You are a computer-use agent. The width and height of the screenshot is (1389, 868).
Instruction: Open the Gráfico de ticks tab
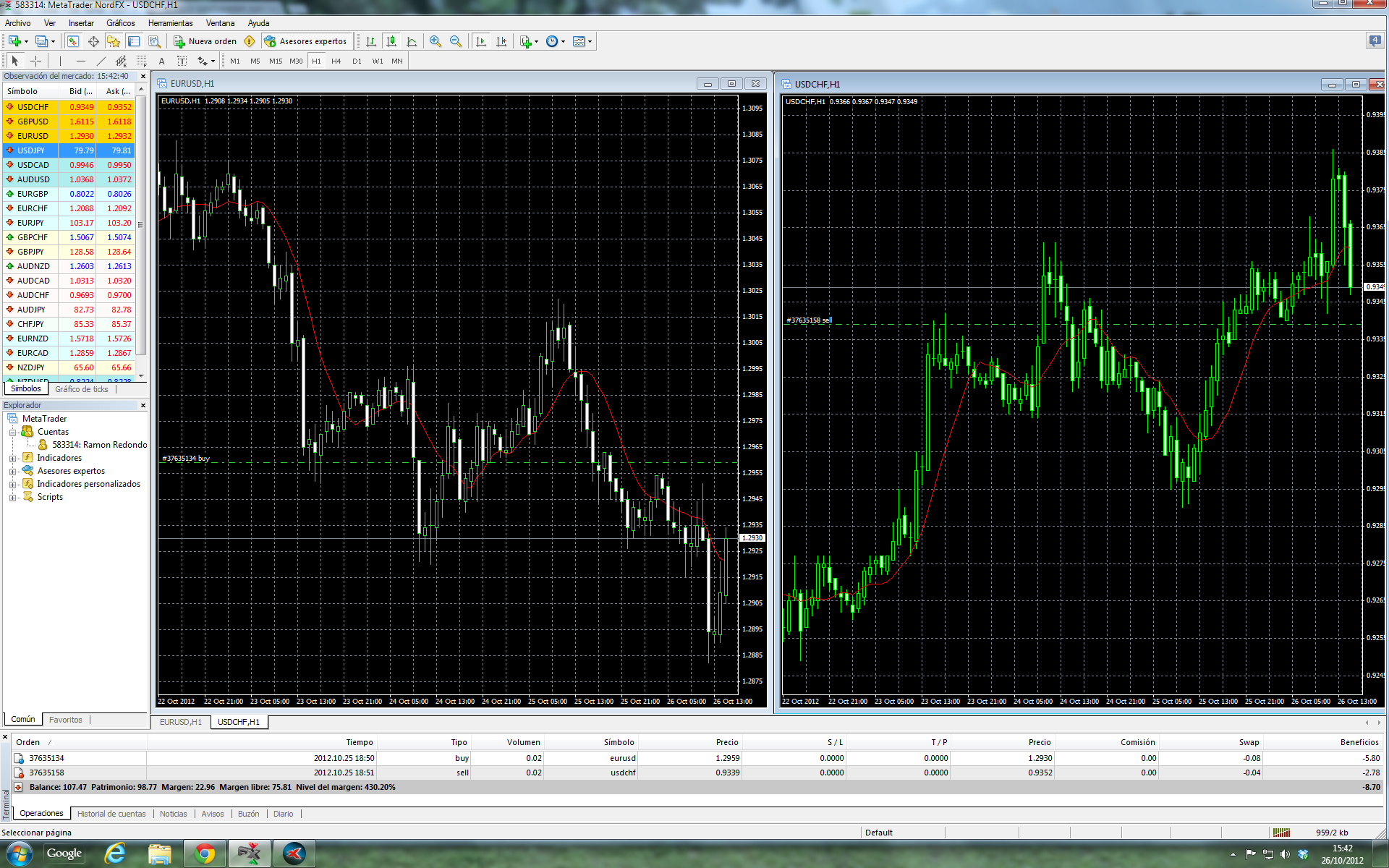coord(81,389)
